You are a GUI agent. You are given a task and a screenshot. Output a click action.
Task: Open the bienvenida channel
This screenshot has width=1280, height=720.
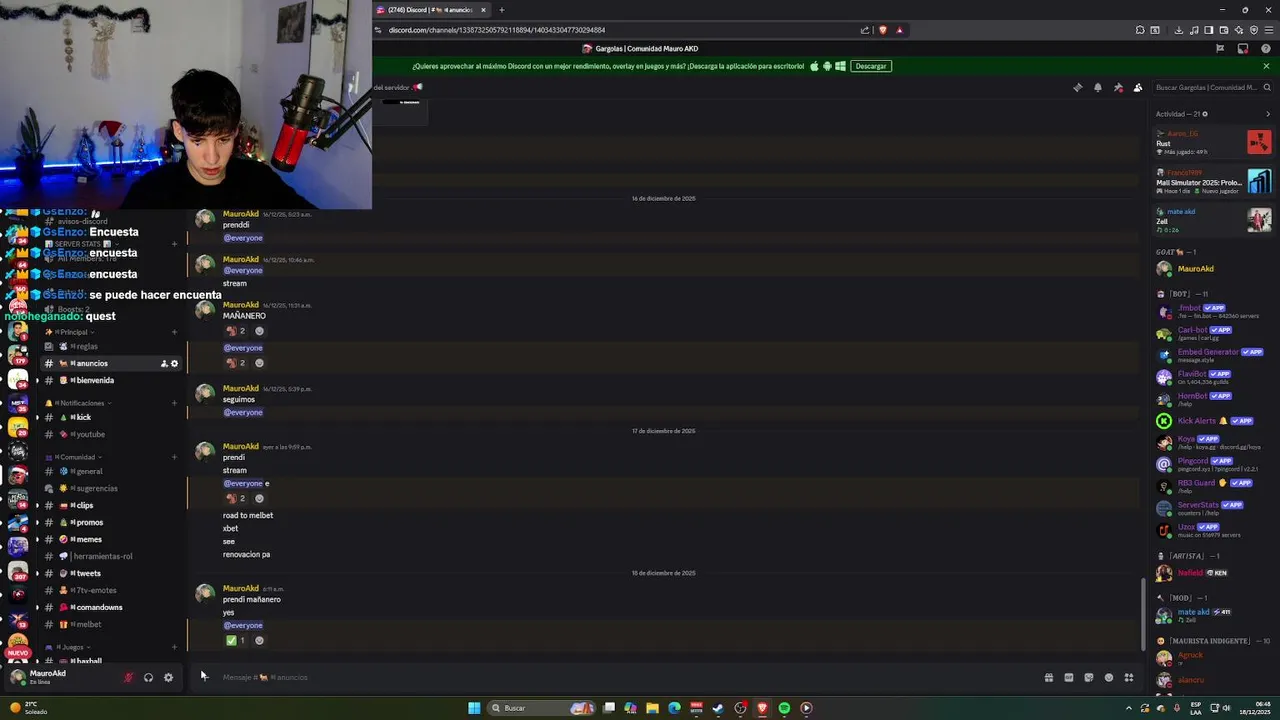[110, 380]
